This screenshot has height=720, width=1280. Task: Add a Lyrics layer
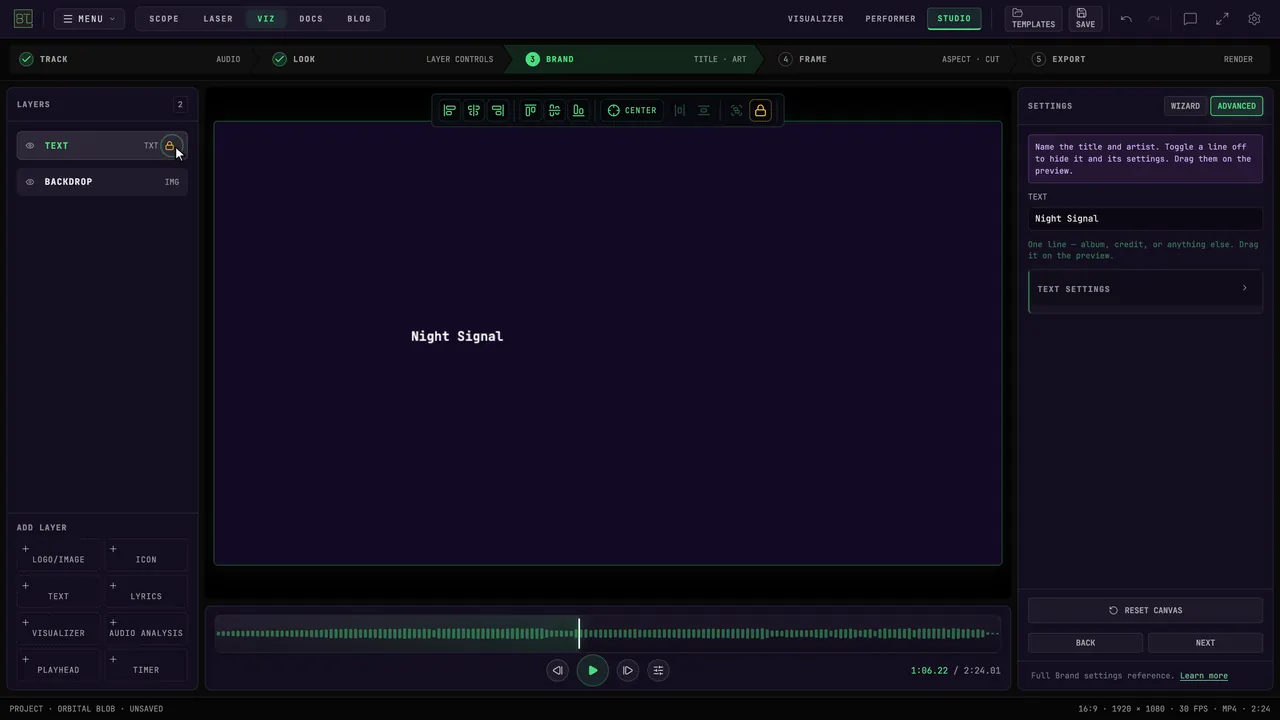(x=146, y=591)
